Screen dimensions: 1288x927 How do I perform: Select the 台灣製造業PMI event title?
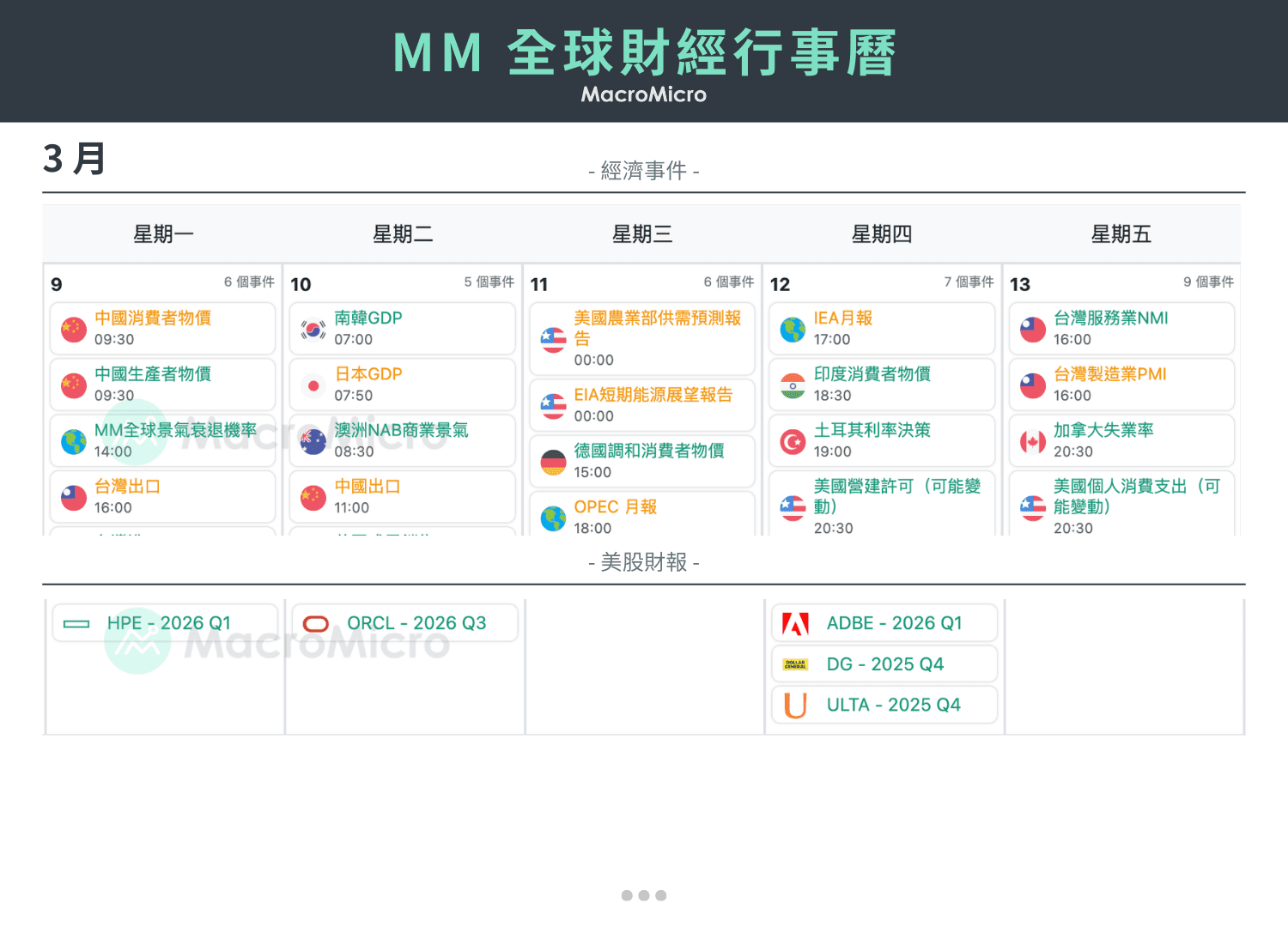(x=1110, y=374)
